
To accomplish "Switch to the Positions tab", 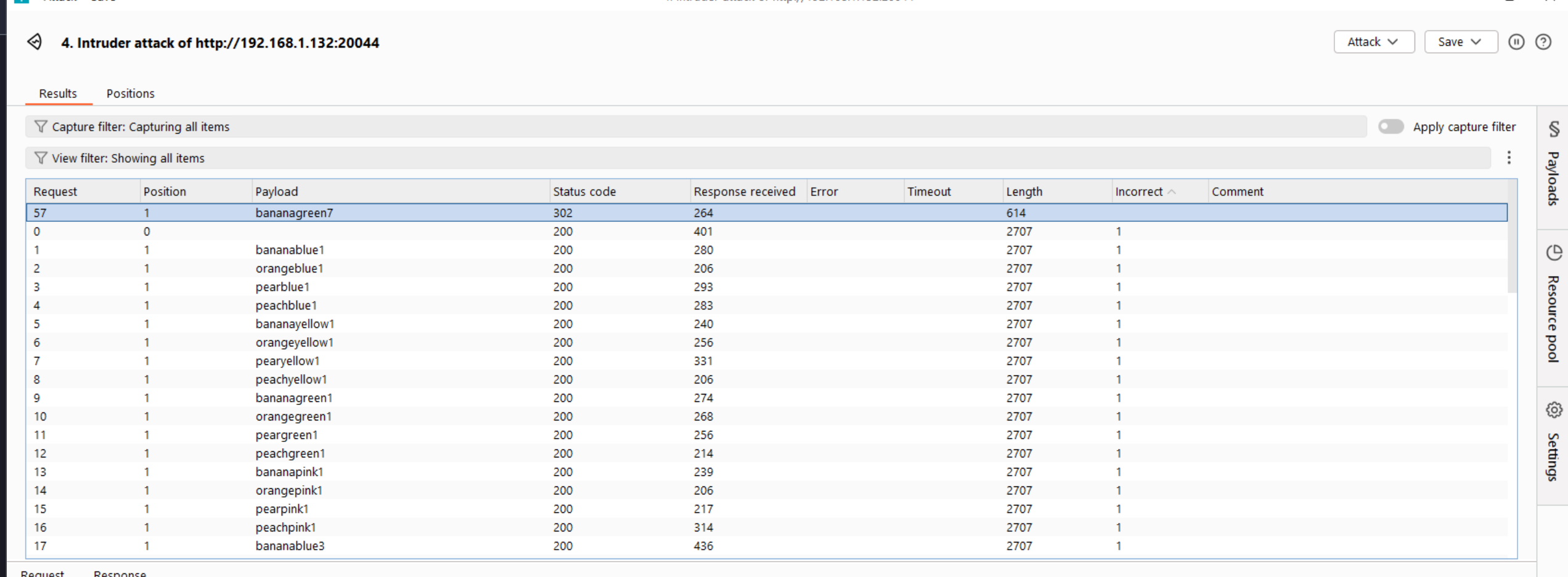I will [130, 94].
